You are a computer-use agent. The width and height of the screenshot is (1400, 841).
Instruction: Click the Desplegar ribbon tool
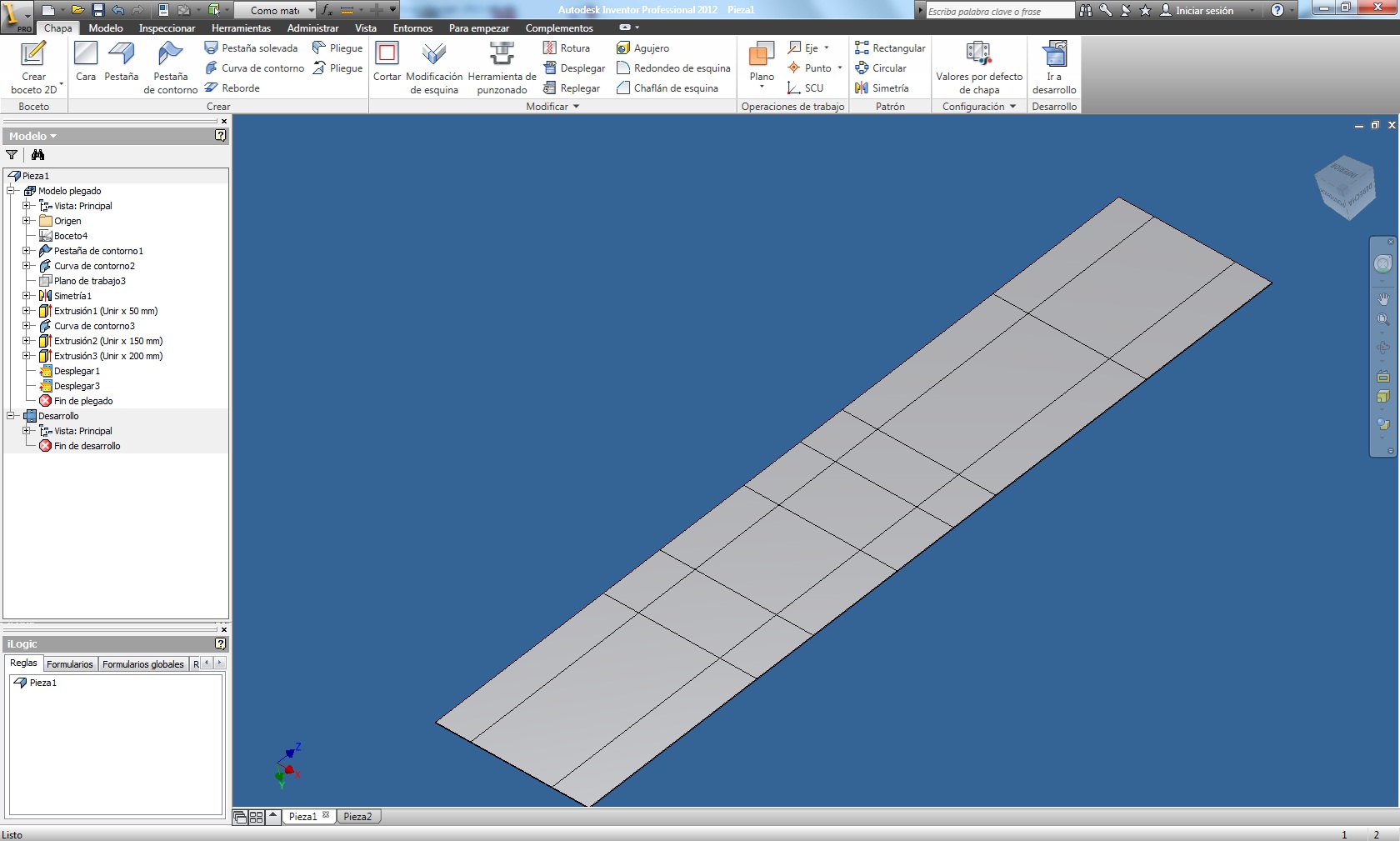tap(574, 68)
